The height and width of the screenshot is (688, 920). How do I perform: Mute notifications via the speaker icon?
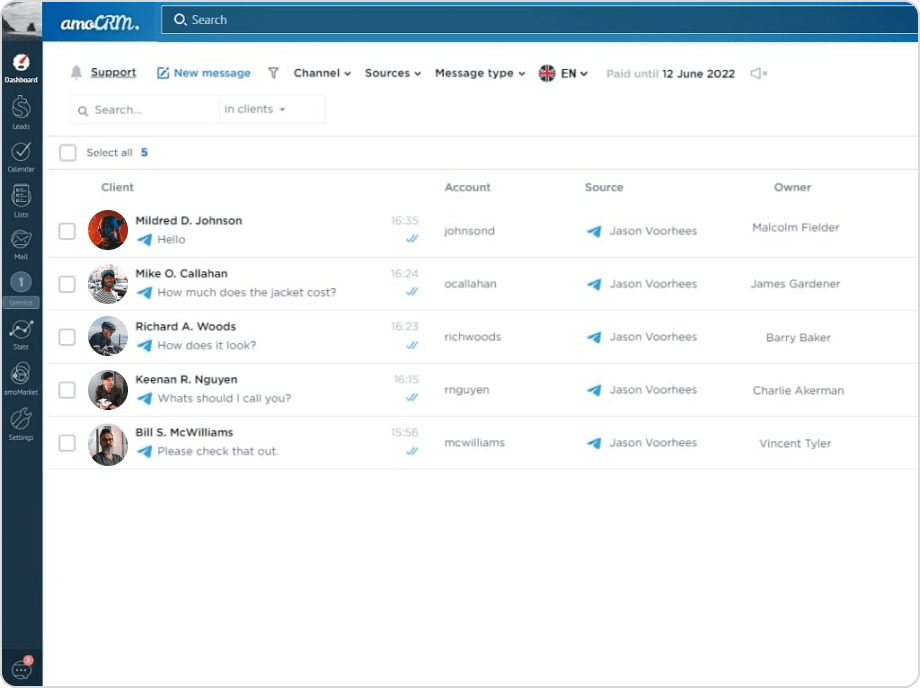pyautogui.click(x=758, y=73)
